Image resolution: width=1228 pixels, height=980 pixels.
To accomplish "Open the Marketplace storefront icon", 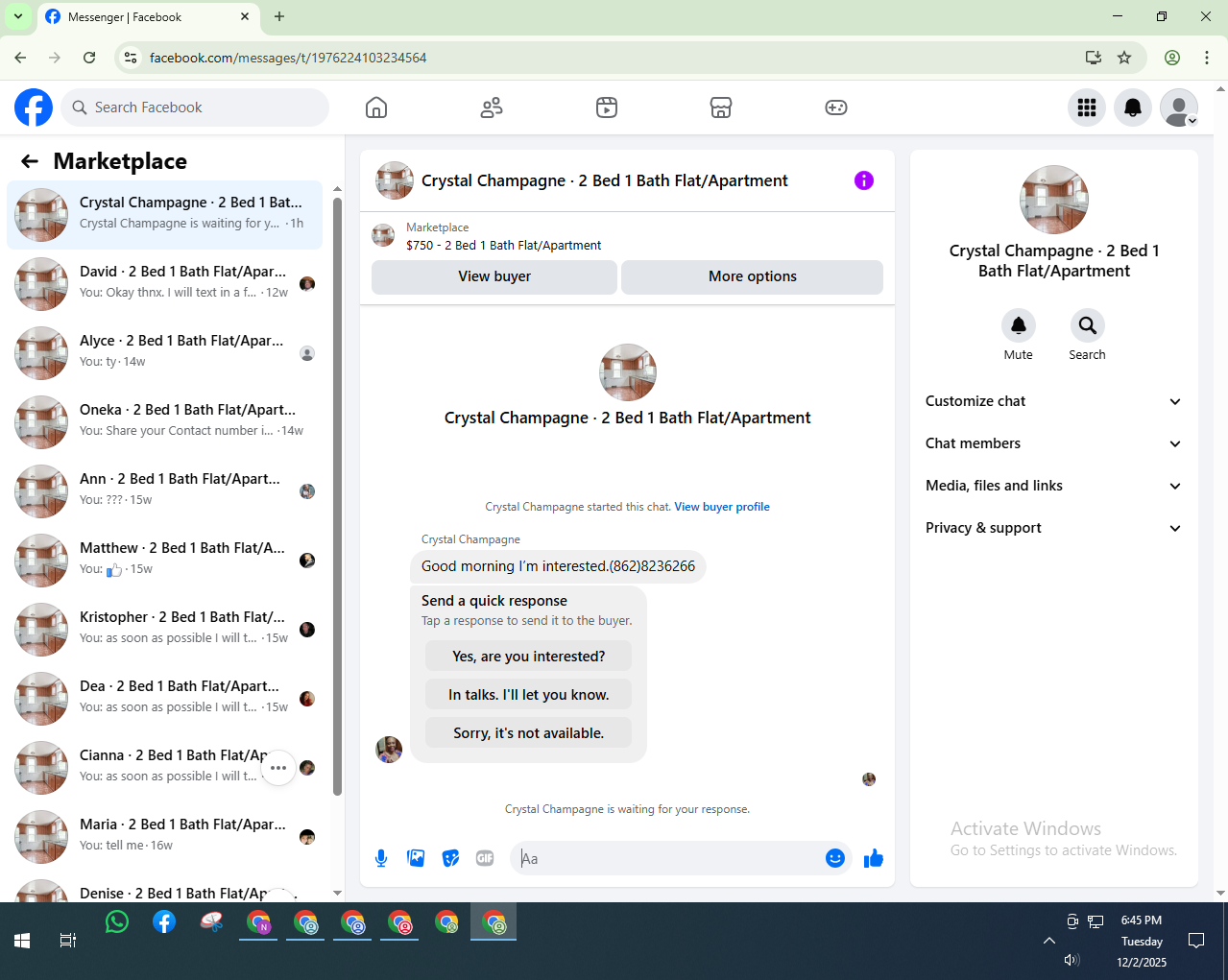I will [x=721, y=108].
